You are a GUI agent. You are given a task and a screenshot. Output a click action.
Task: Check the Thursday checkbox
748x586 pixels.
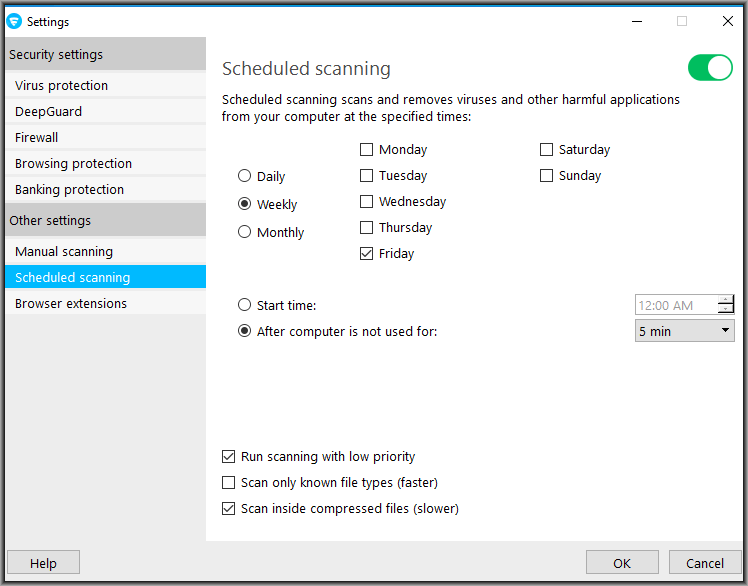pos(366,228)
